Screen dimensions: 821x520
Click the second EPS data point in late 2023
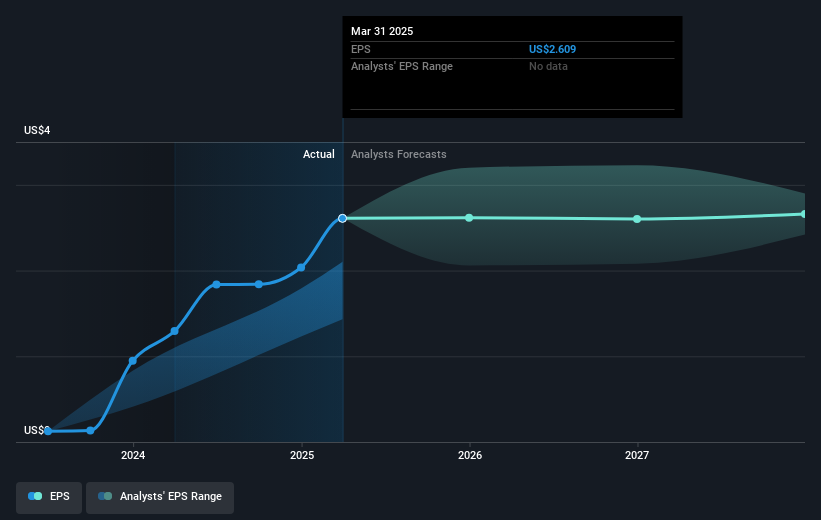[91, 430]
